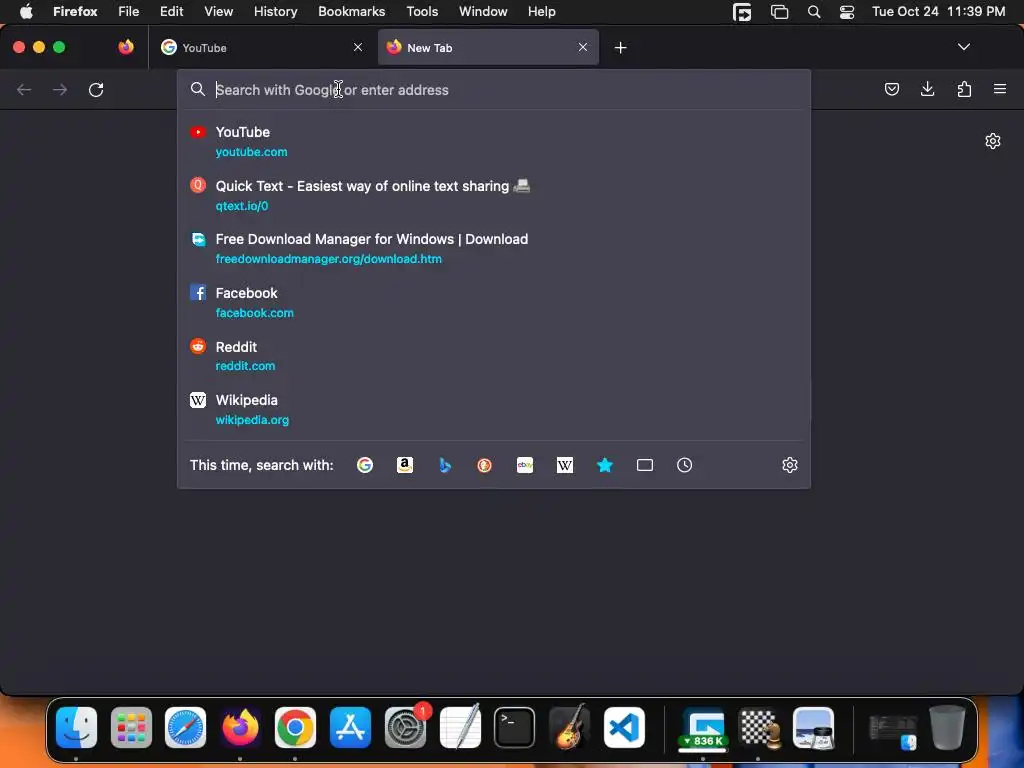Open Launchpad from the Dock
Viewport: 1024px width, 768px height.
(x=131, y=727)
